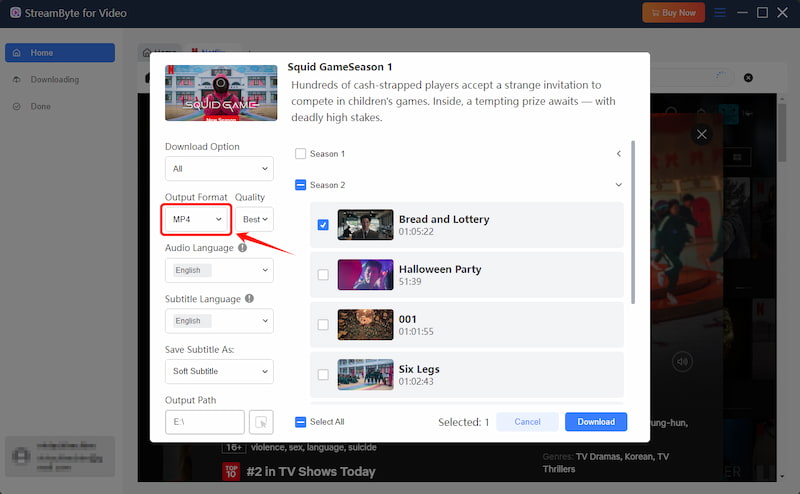Click the volume speaker icon on video

[x=682, y=362]
